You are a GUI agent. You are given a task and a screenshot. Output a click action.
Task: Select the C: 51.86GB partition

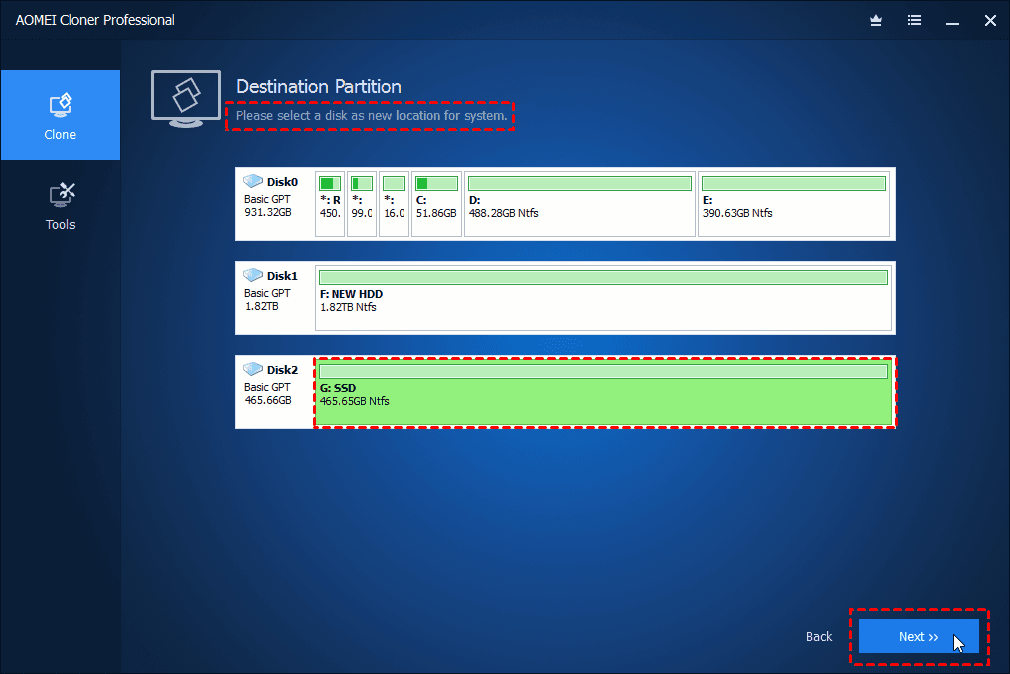(x=436, y=204)
